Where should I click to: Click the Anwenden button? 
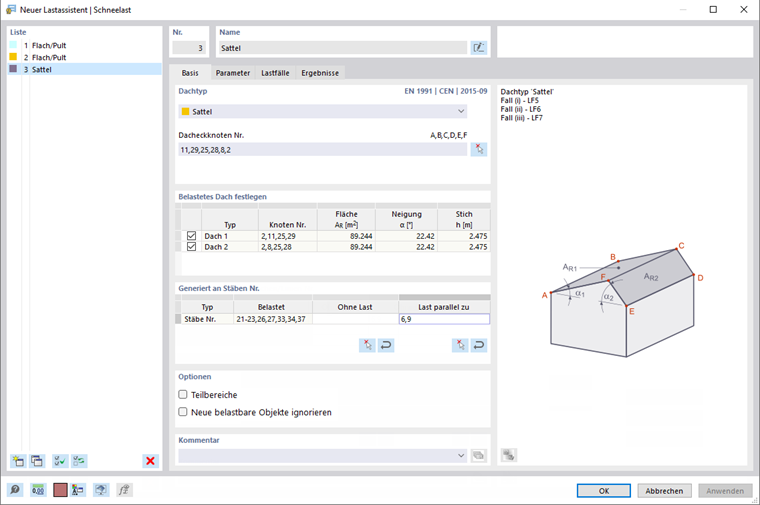tap(725, 491)
